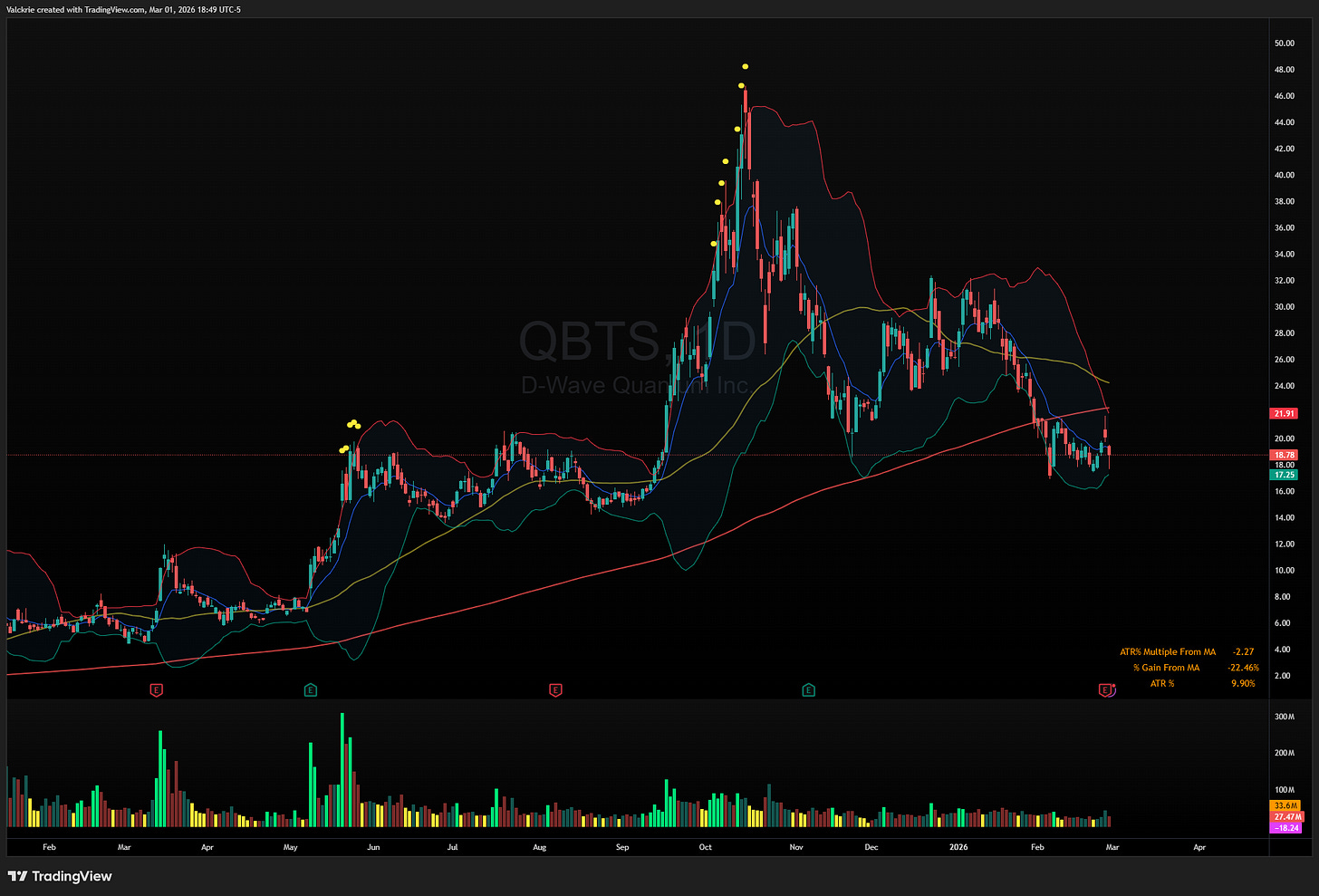
Task: Click the 33.6M orange volume label
Action: pyautogui.click(x=1285, y=805)
